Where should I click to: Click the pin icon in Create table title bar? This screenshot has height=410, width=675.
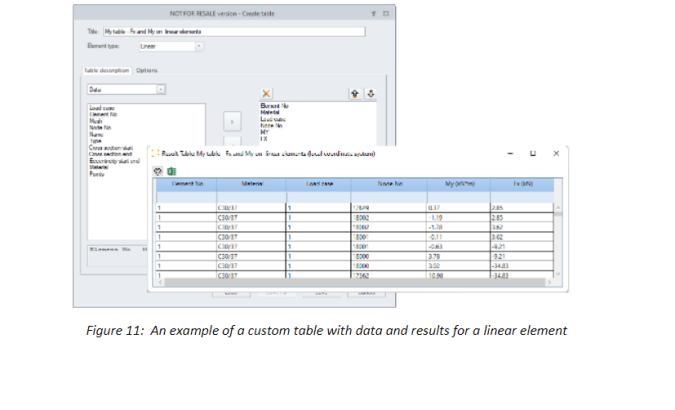coord(374,14)
